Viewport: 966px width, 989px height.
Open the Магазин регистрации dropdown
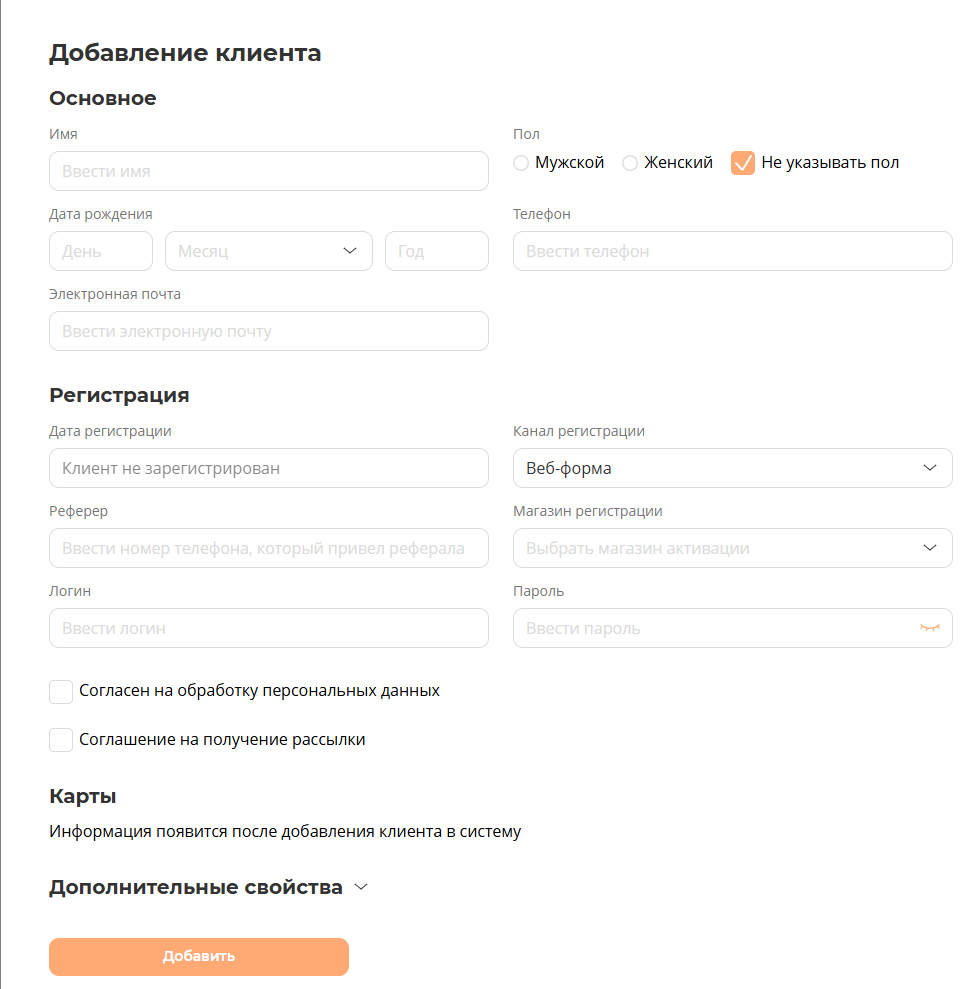coord(732,548)
